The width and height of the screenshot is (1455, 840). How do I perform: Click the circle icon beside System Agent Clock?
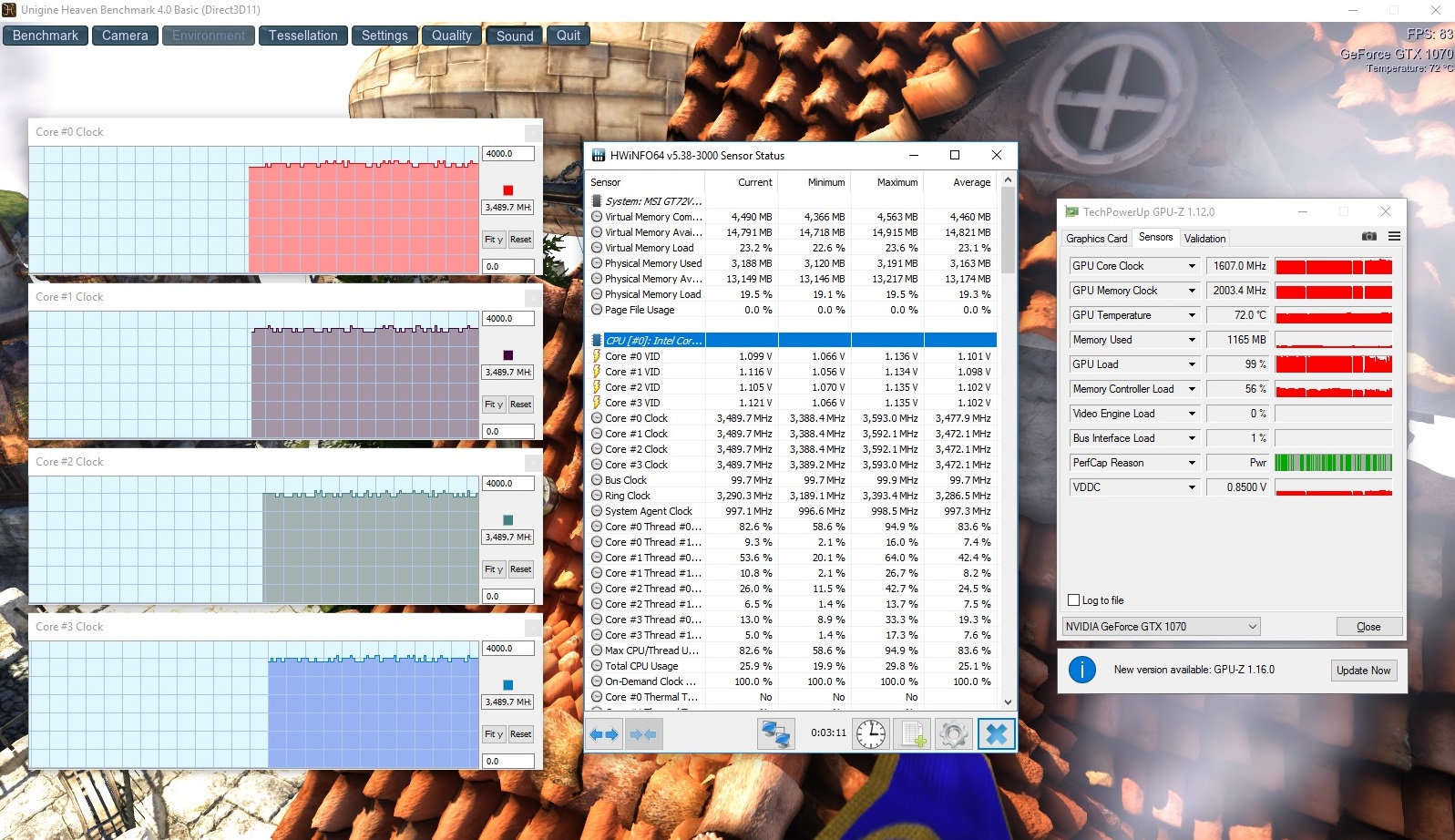coord(597,511)
